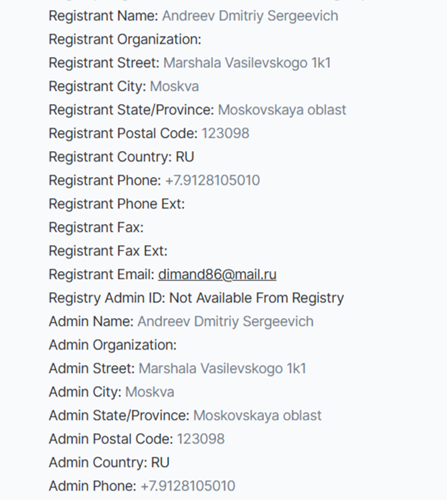Image resolution: width=447 pixels, height=500 pixels.
Task: Select Admin State/Province value Moskovskaya oblast
Action: [257, 416]
